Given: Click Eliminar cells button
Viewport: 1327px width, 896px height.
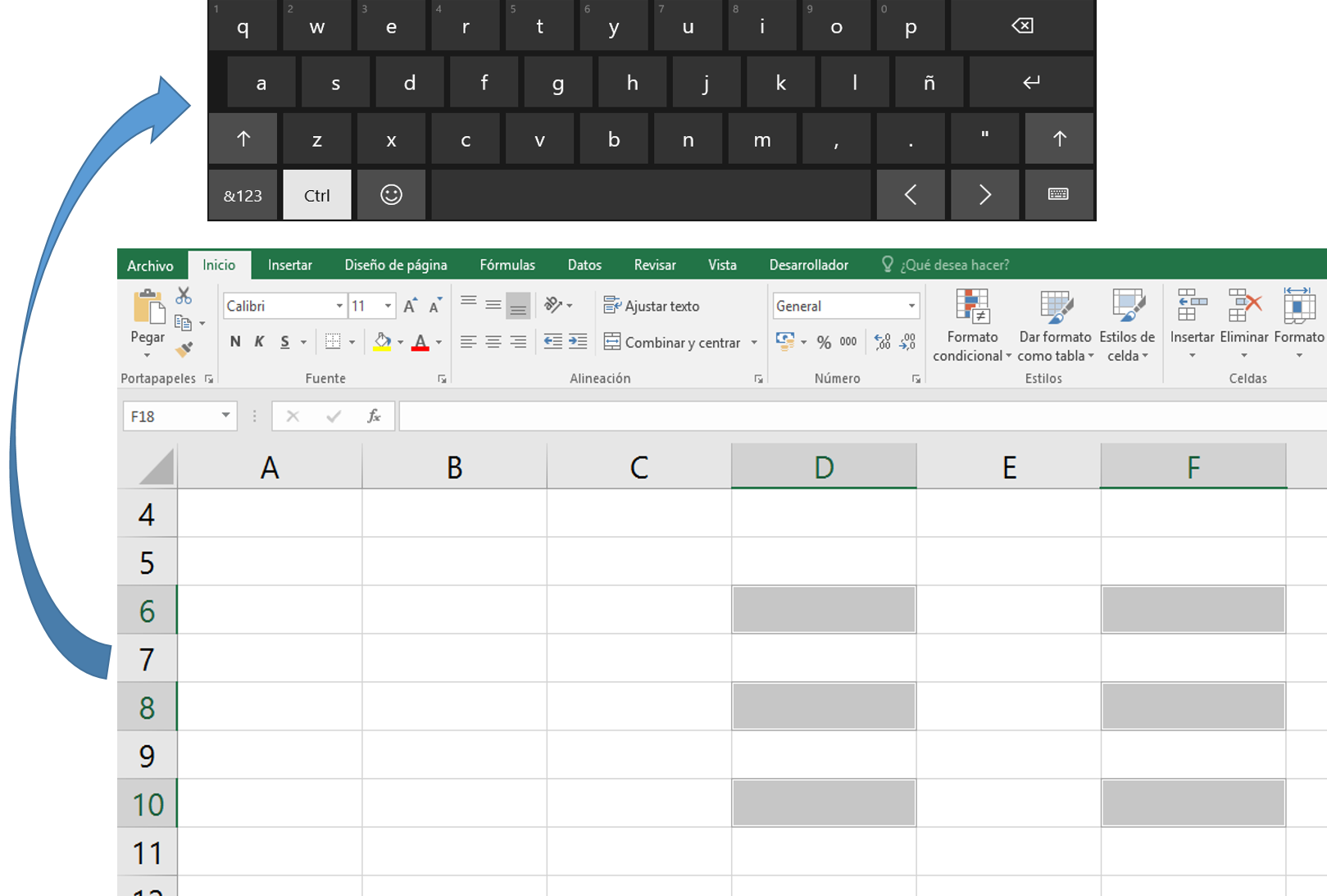Looking at the screenshot, I should tap(1244, 324).
